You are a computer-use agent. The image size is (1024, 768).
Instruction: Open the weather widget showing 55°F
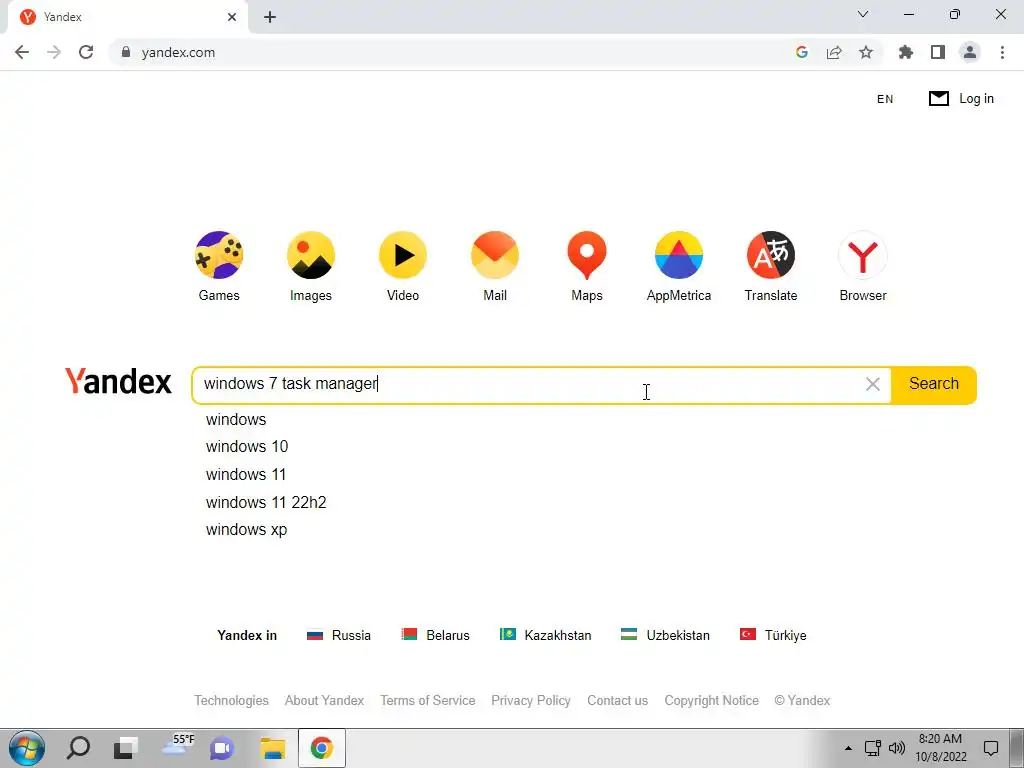click(178, 746)
